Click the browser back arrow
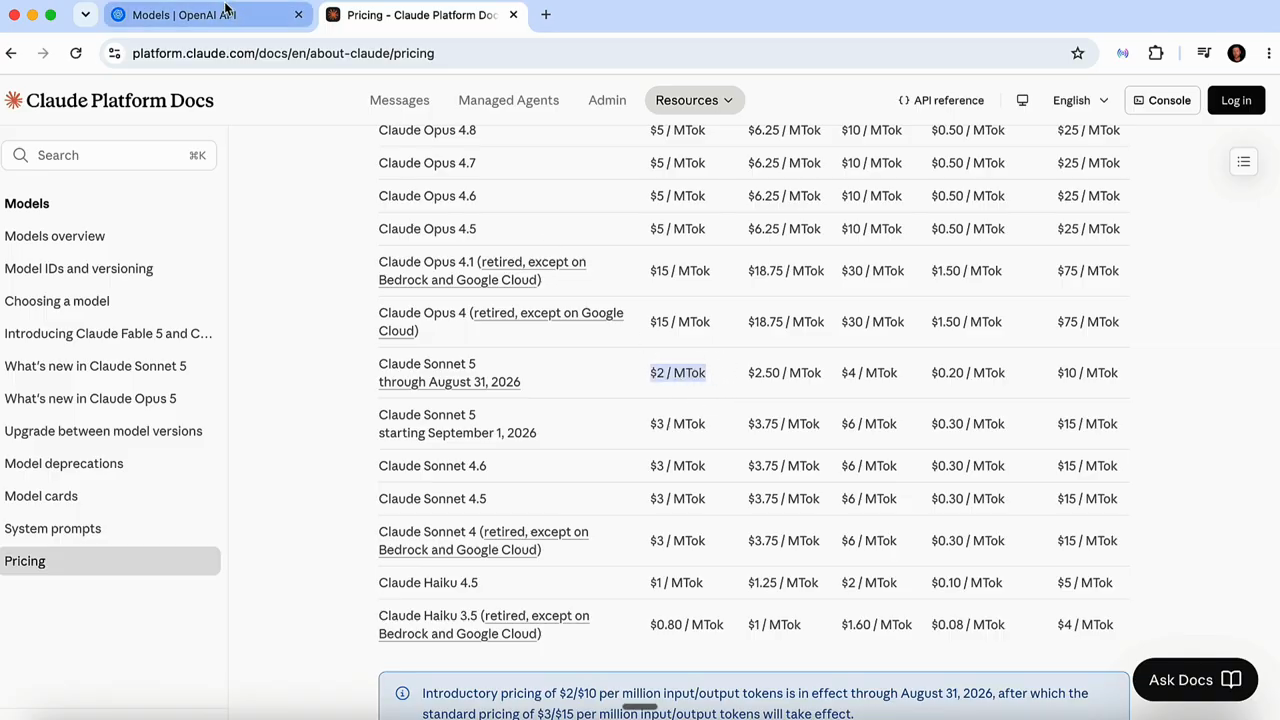The image size is (1280, 720). (11, 53)
